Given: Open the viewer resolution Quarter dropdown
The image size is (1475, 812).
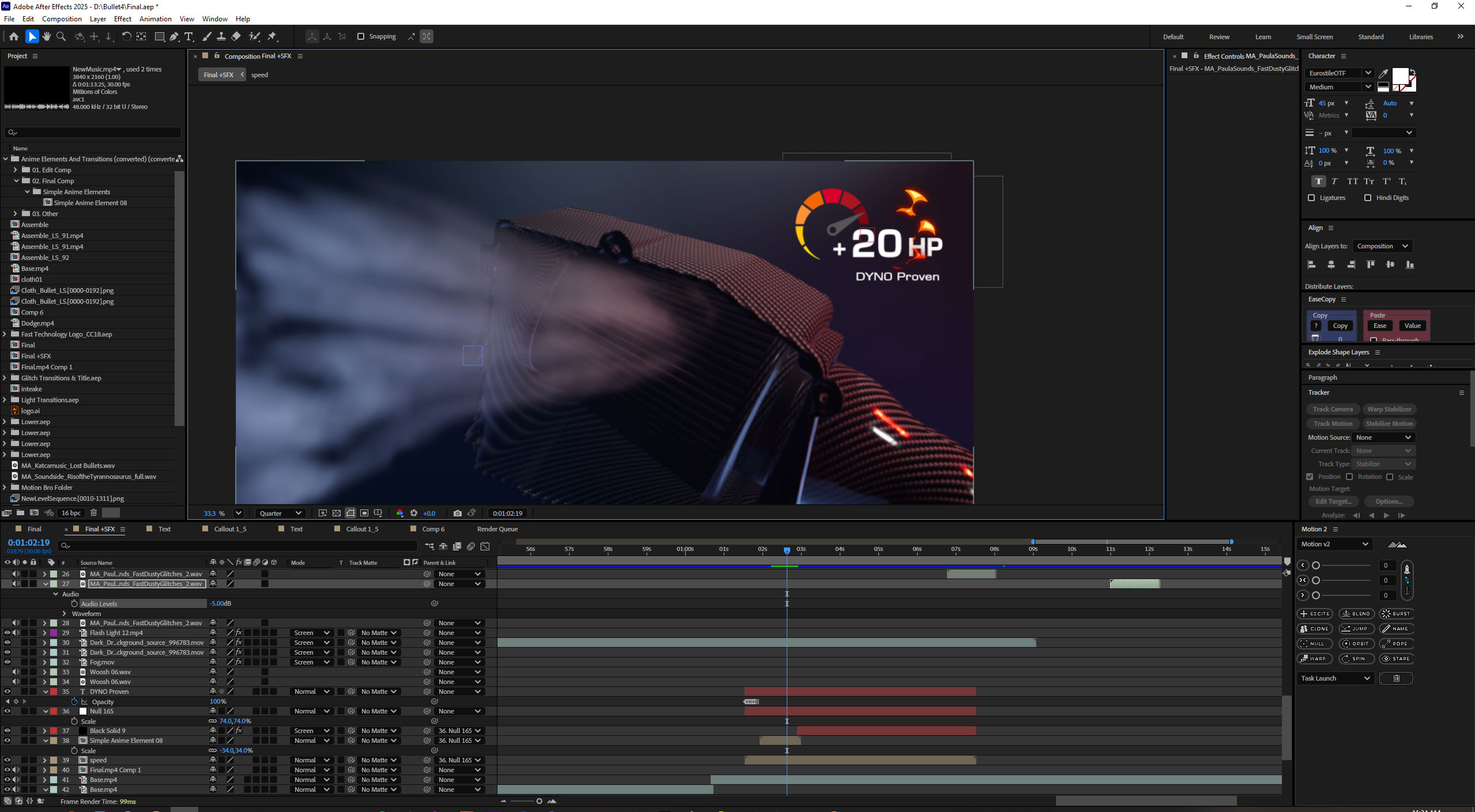Looking at the screenshot, I should [280, 513].
